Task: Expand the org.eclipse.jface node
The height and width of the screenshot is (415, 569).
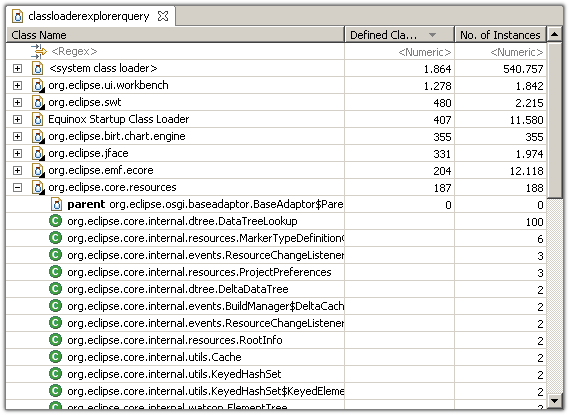Action: [17, 153]
